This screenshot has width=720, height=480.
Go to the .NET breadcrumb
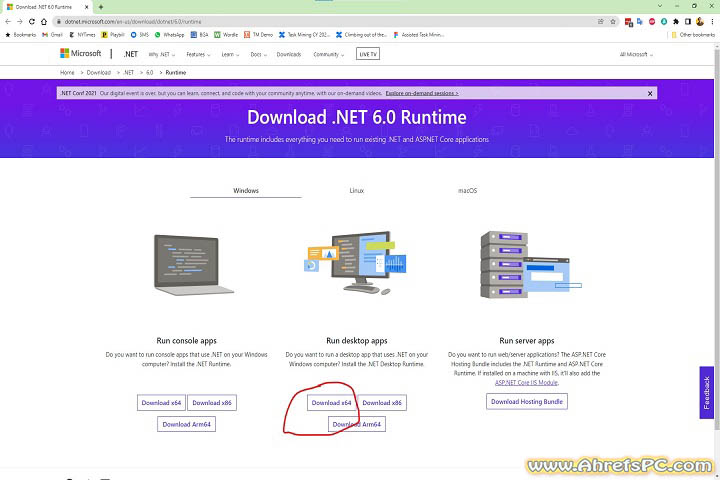point(129,73)
